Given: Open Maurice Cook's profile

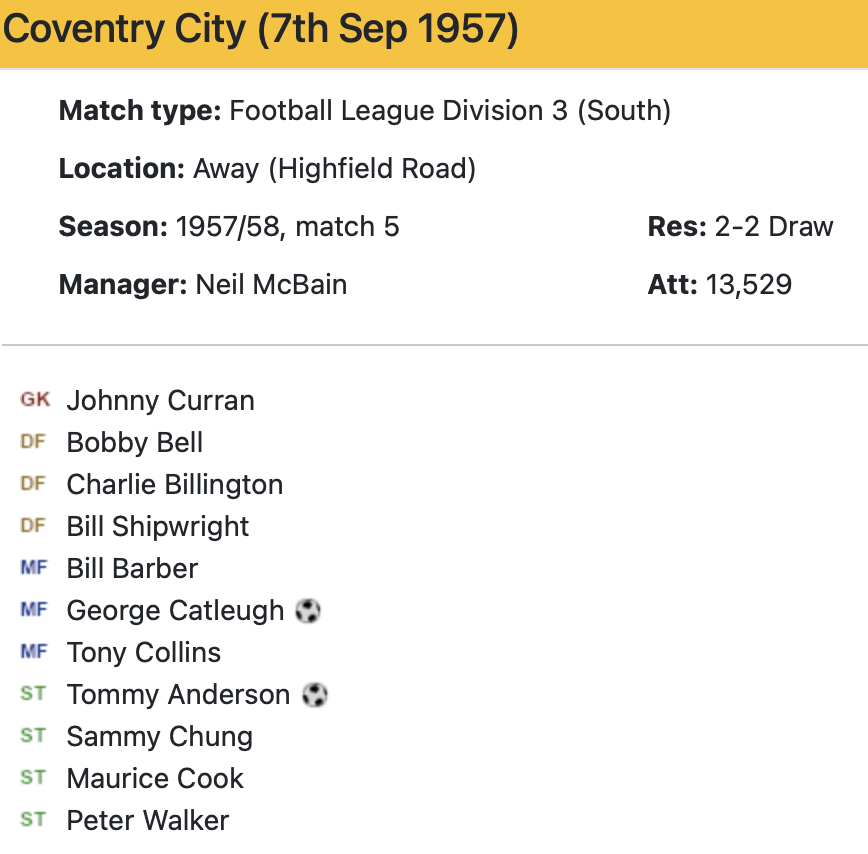Looking at the screenshot, I should click(x=155, y=779).
